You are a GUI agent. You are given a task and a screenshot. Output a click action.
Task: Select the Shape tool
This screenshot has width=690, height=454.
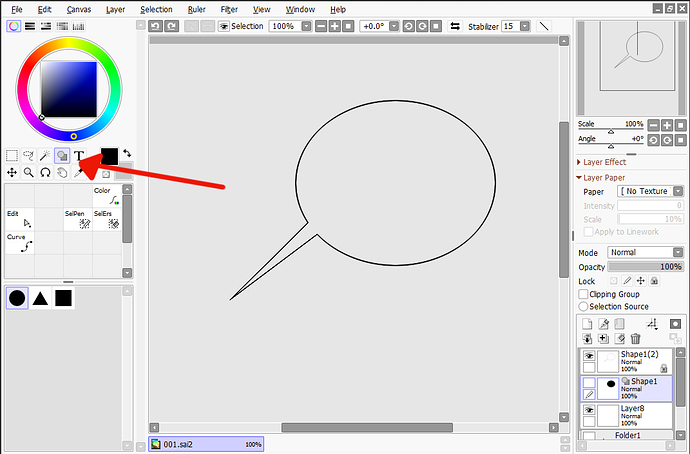62,156
